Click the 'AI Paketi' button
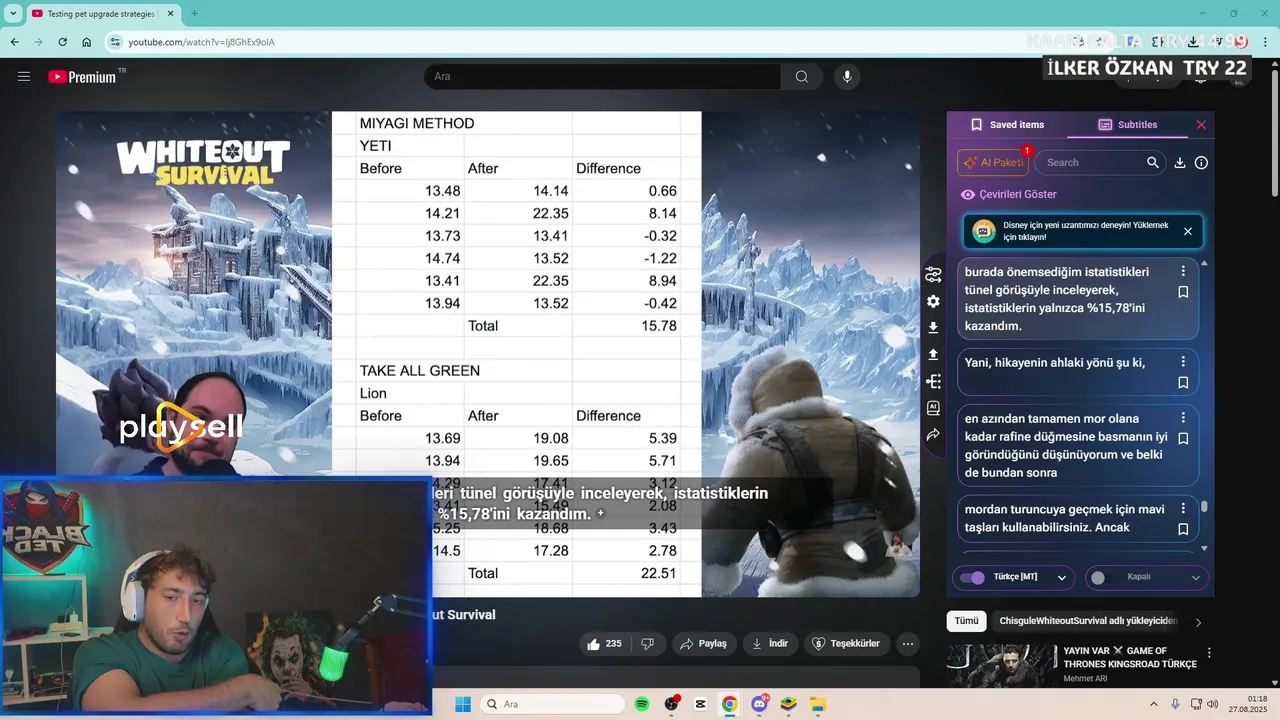Screen dimensions: 1280x720 tap(993, 162)
